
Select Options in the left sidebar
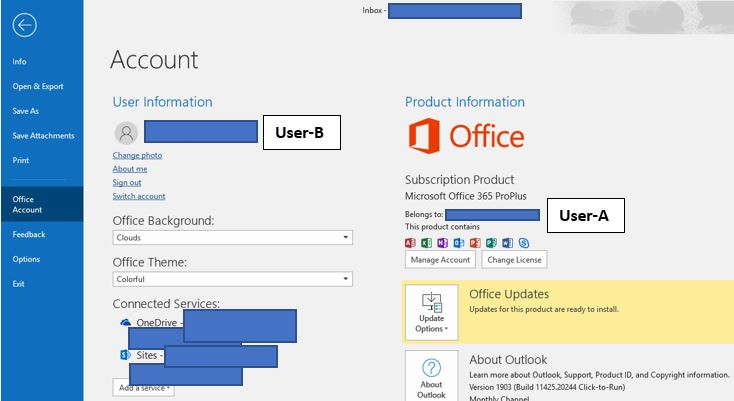26,259
